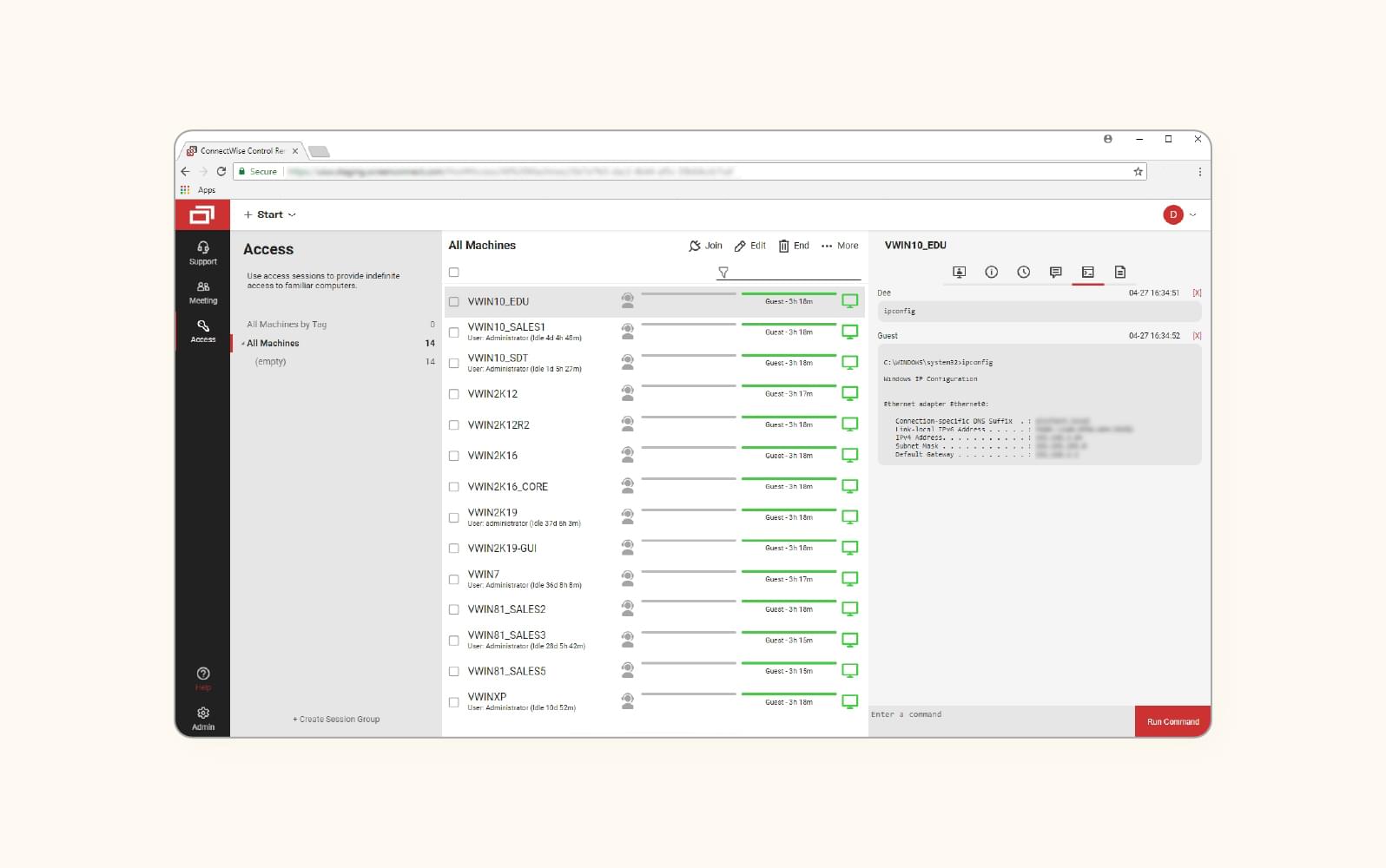Check the VWIN81_SALES5 checkbox

(x=453, y=671)
